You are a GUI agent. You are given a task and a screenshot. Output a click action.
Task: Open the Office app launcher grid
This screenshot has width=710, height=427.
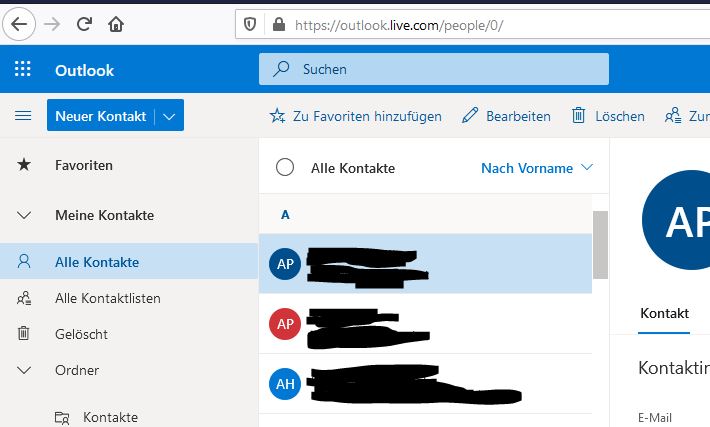click(23, 70)
